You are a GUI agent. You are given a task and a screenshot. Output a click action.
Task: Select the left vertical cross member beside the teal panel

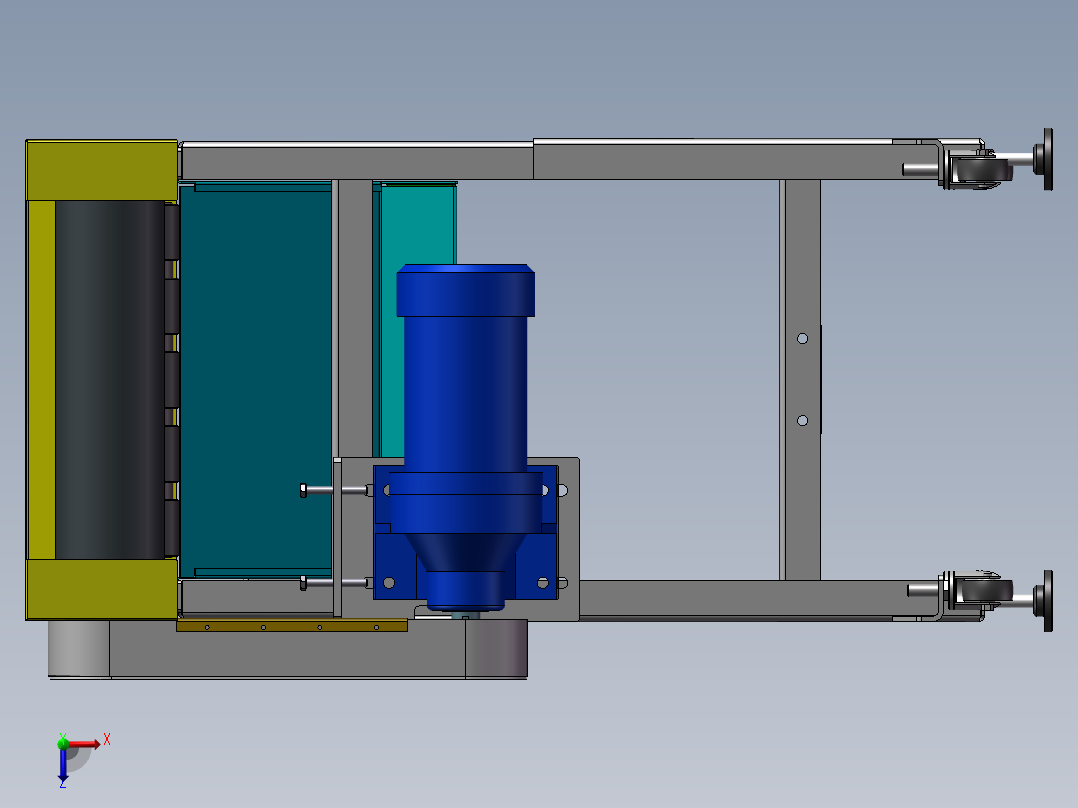click(353, 318)
